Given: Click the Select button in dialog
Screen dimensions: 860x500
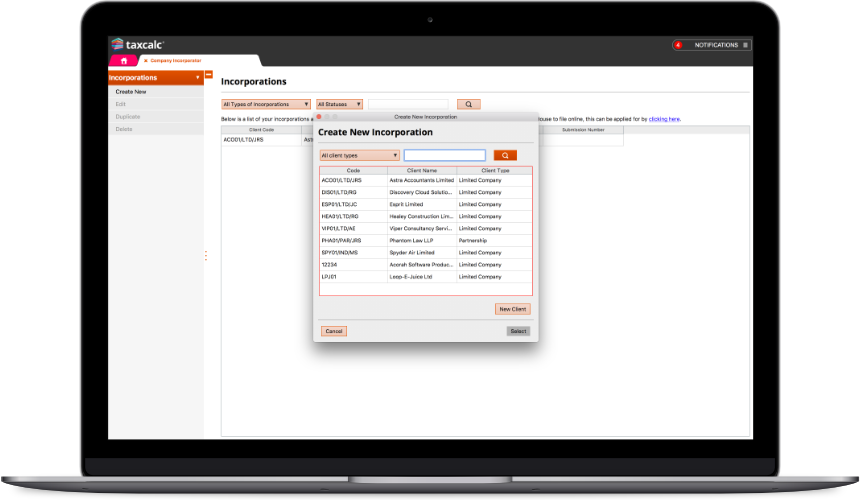Looking at the screenshot, I should (x=518, y=331).
